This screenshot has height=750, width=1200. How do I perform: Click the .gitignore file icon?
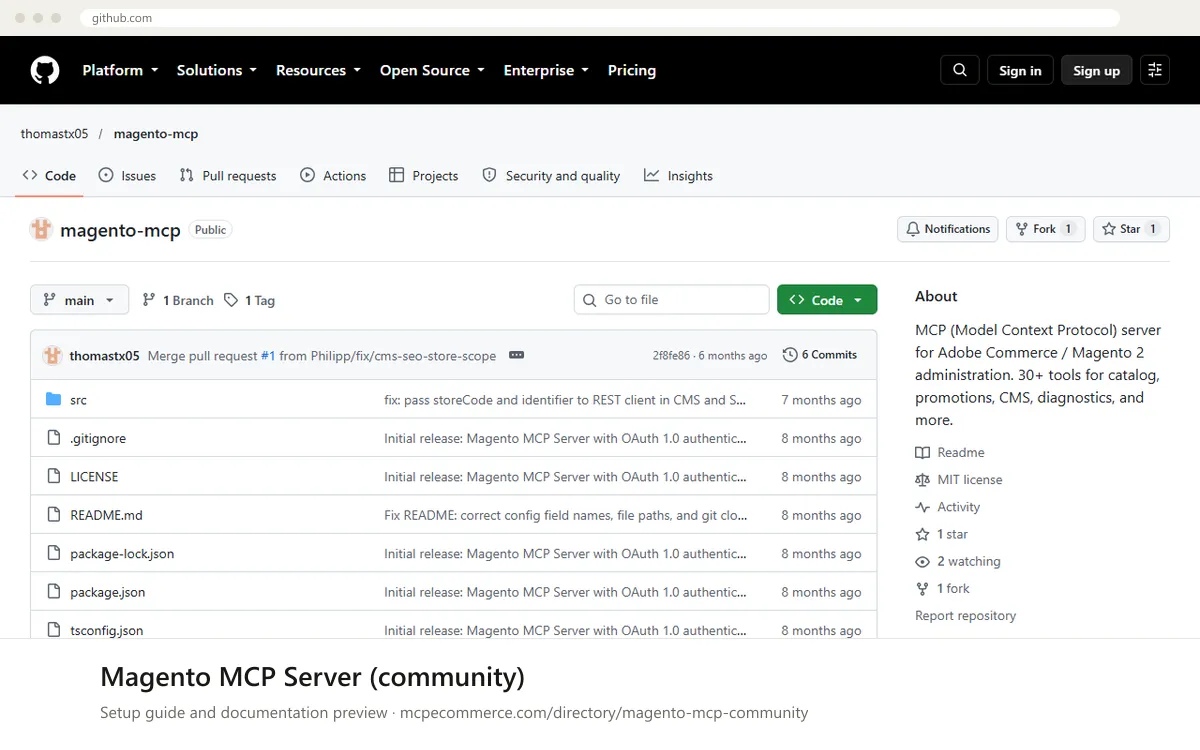tap(54, 438)
